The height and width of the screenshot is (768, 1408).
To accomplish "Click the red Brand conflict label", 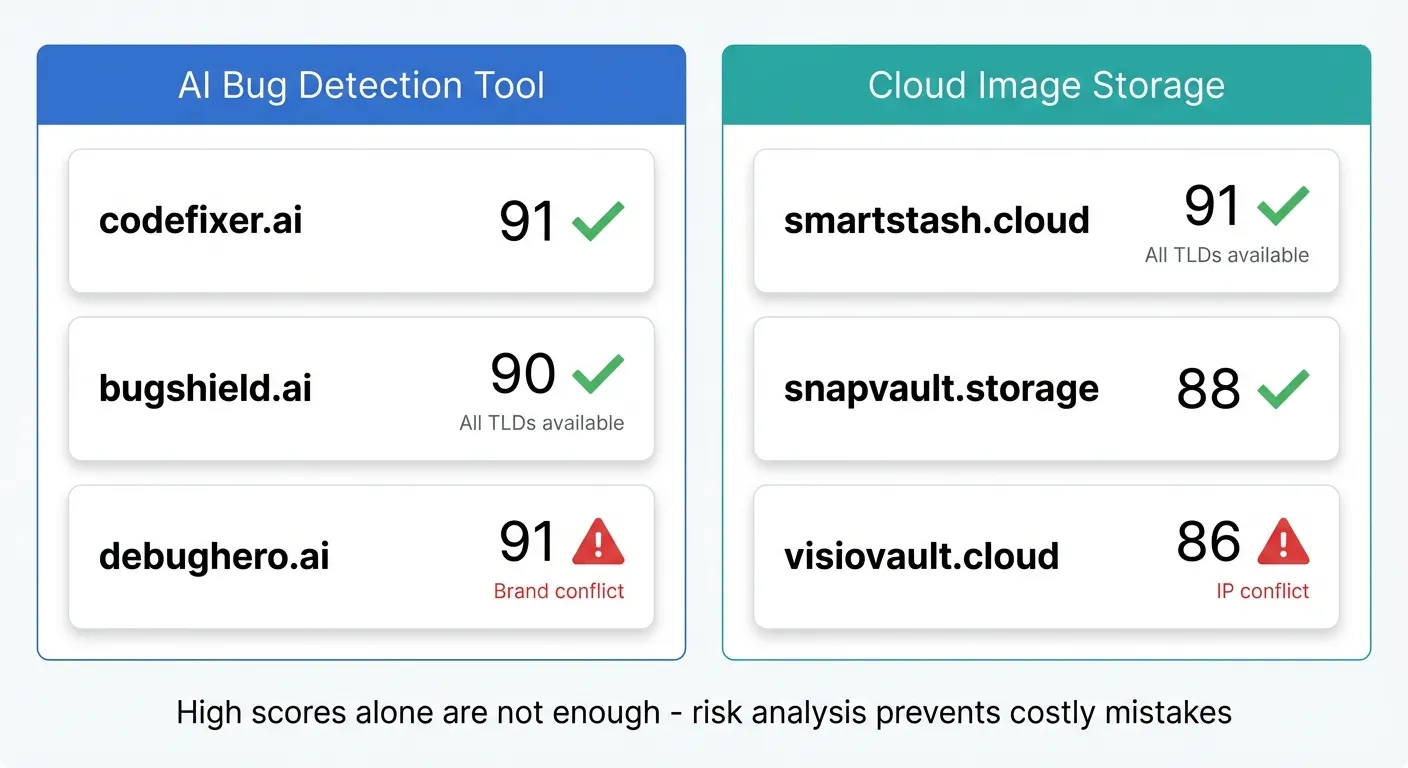I will [559, 591].
